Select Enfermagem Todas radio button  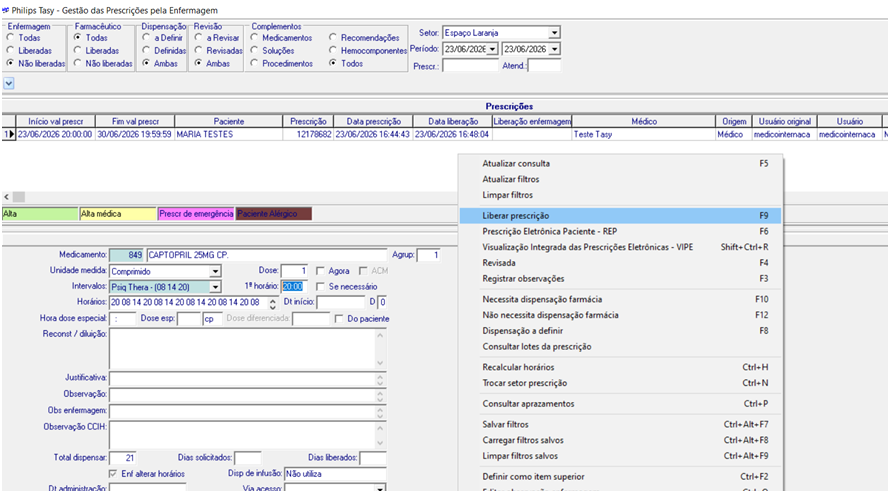coord(10,37)
